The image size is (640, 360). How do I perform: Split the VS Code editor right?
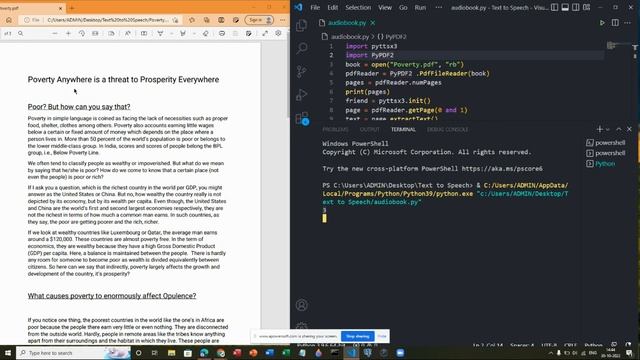pos(615,23)
